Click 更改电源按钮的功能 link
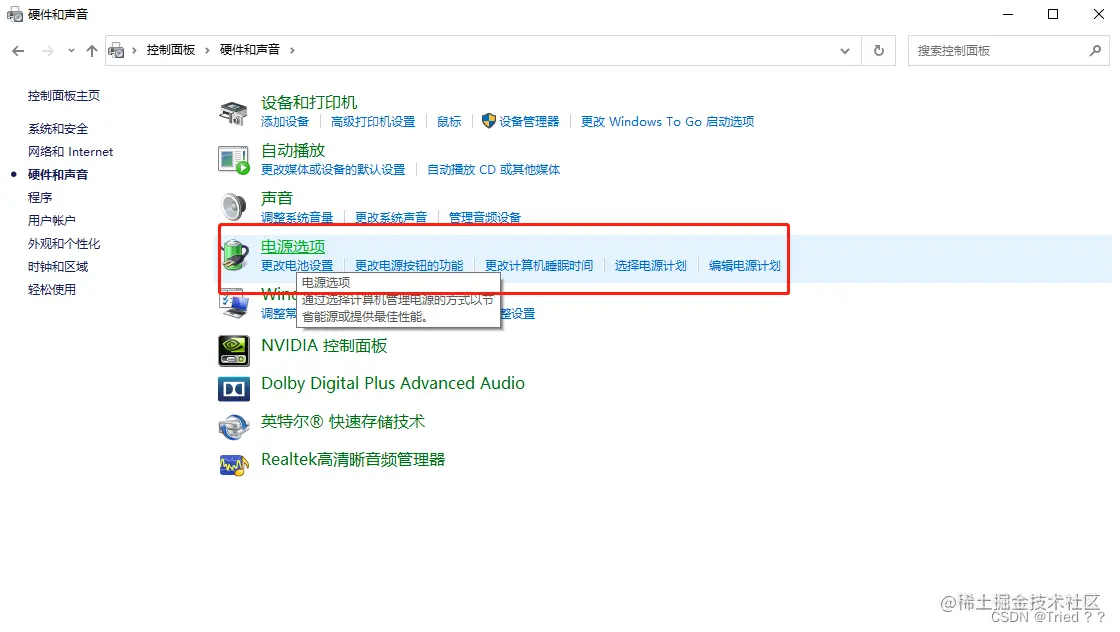Image resolution: width=1120 pixels, height=632 pixels. click(x=409, y=266)
